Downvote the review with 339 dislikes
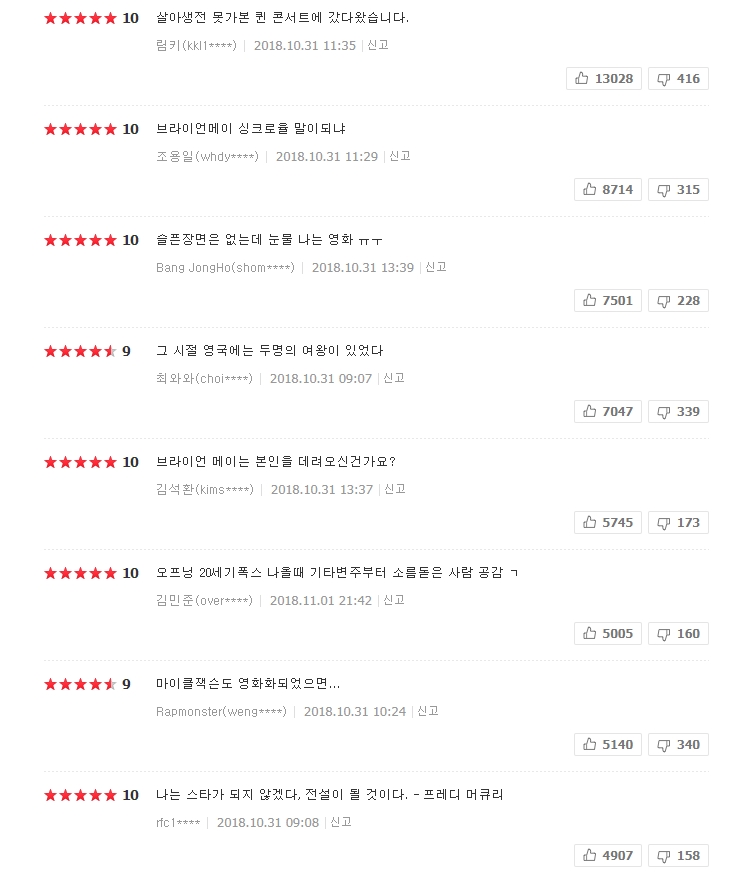753x877 pixels. pos(678,412)
